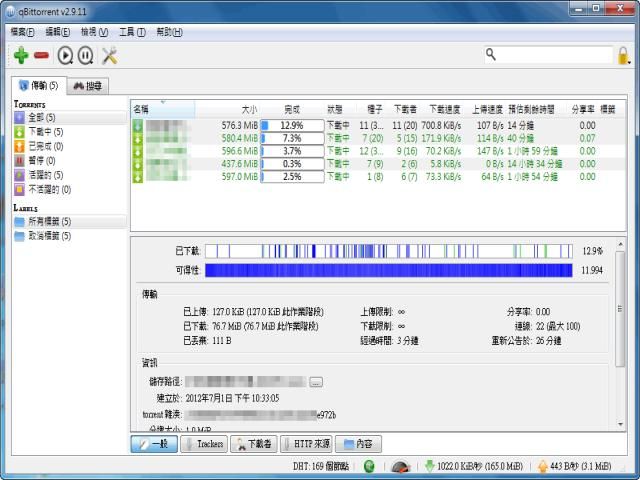Sort torrents by the 名稱 column header
Viewport: 640px width, 480px height.
pyautogui.click(x=142, y=108)
